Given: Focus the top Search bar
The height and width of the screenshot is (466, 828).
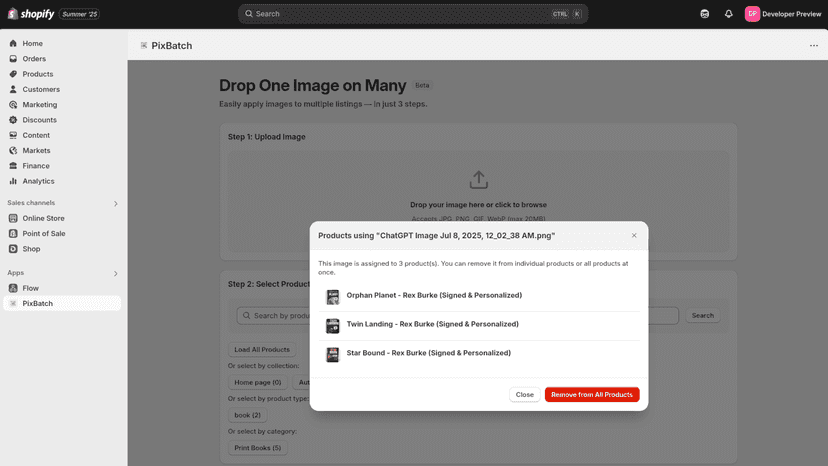Looking at the screenshot, I should pos(413,14).
